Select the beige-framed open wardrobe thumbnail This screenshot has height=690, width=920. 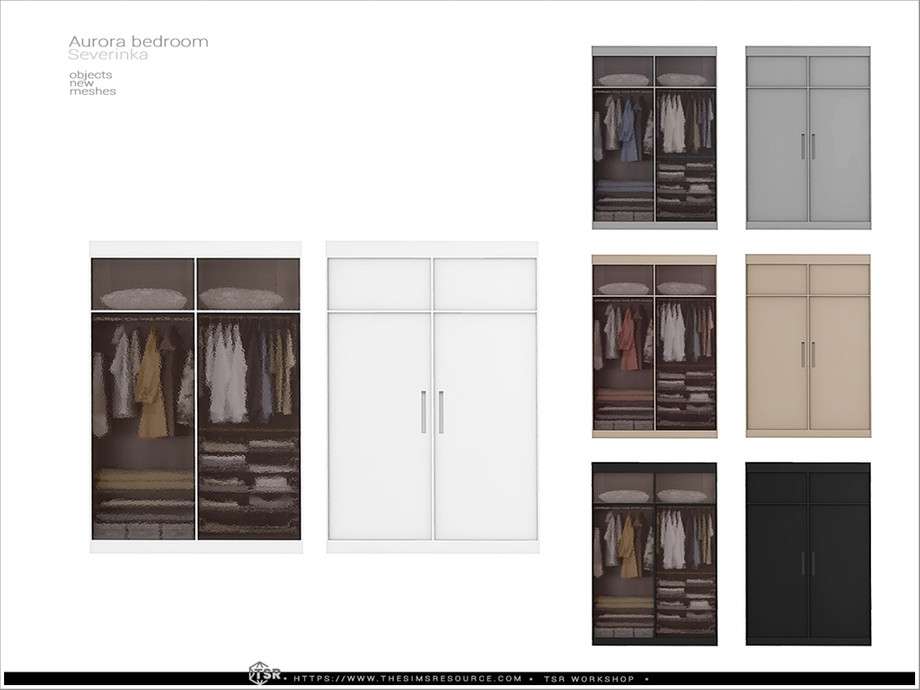(654, 346)
